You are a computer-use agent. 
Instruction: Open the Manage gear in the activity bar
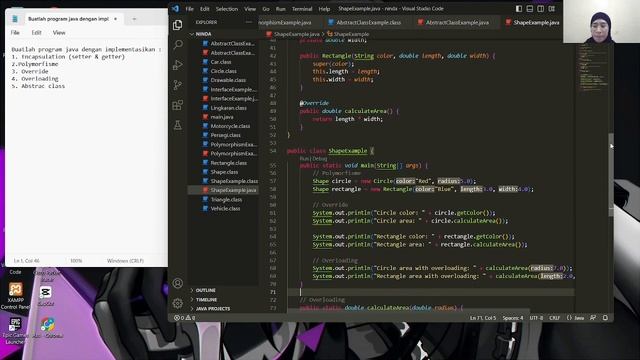(178, 303)
